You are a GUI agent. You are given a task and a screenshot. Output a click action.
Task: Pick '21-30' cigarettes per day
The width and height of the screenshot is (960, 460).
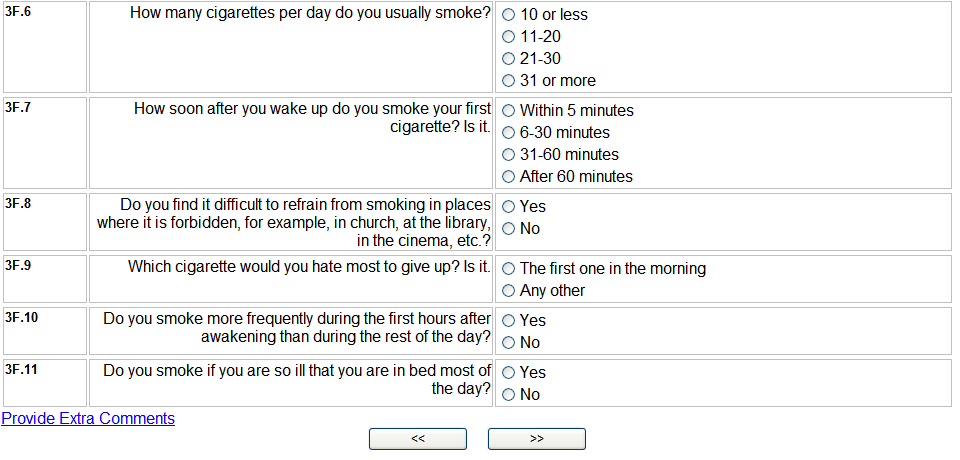508,59
